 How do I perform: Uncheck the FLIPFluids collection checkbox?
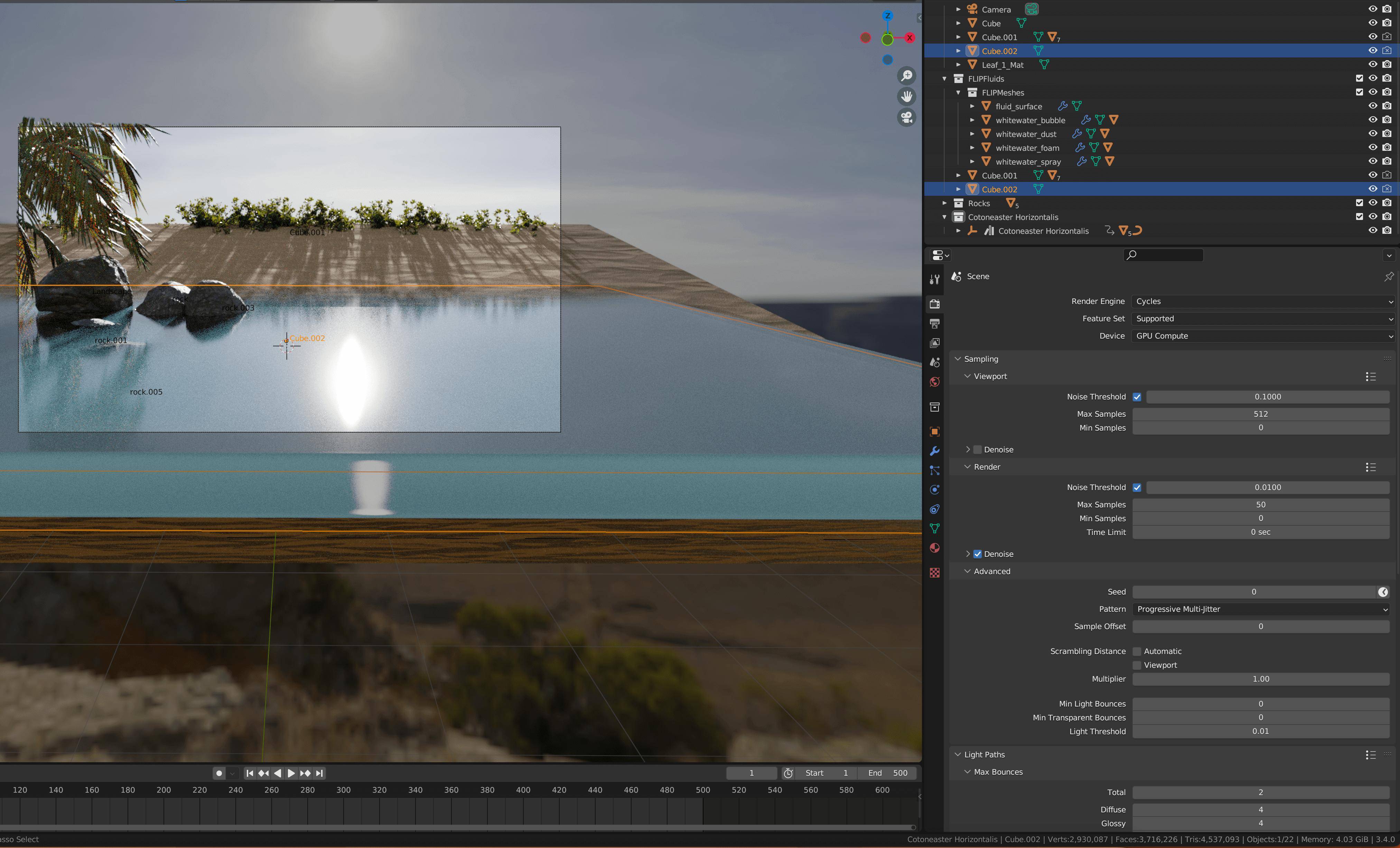pyautogui.click(x=1359, y=79)
